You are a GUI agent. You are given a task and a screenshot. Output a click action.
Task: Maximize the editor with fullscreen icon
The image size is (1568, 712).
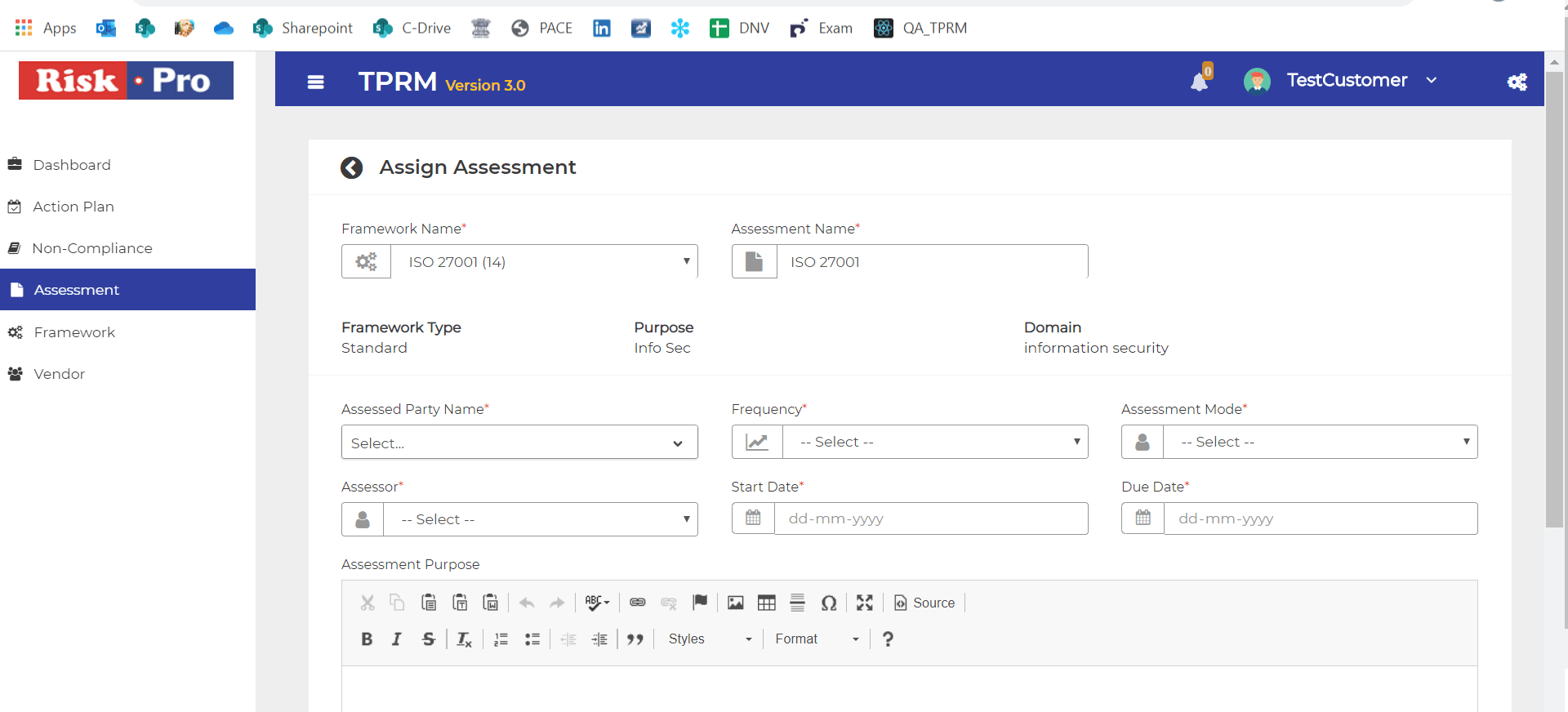click(864, 603)
